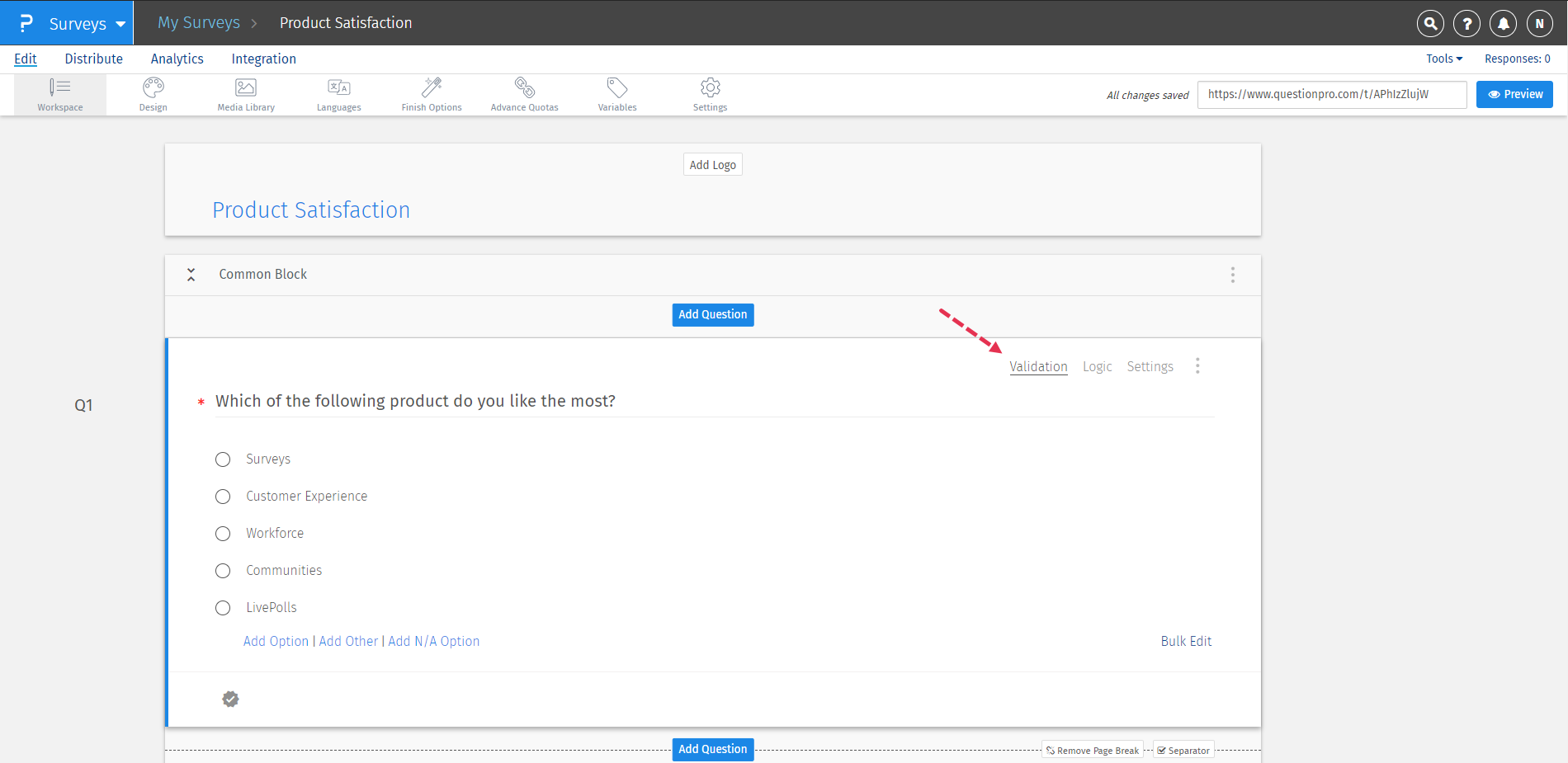The height and width of the screenshot is (763, 1568).
Task: Click Remove Page Break button
Action: (x=1093, y=751)
